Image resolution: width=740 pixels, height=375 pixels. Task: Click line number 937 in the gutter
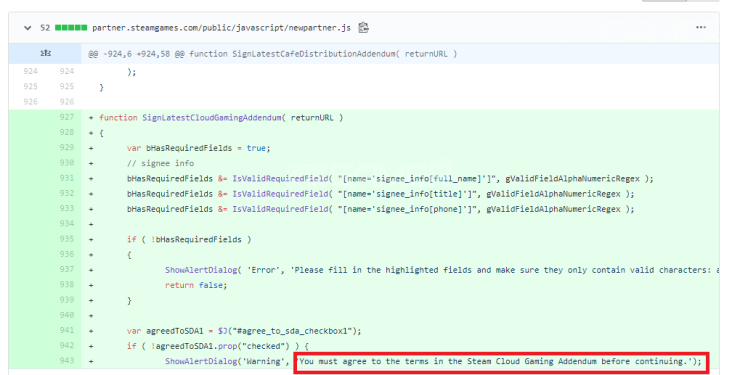point(67,269)
